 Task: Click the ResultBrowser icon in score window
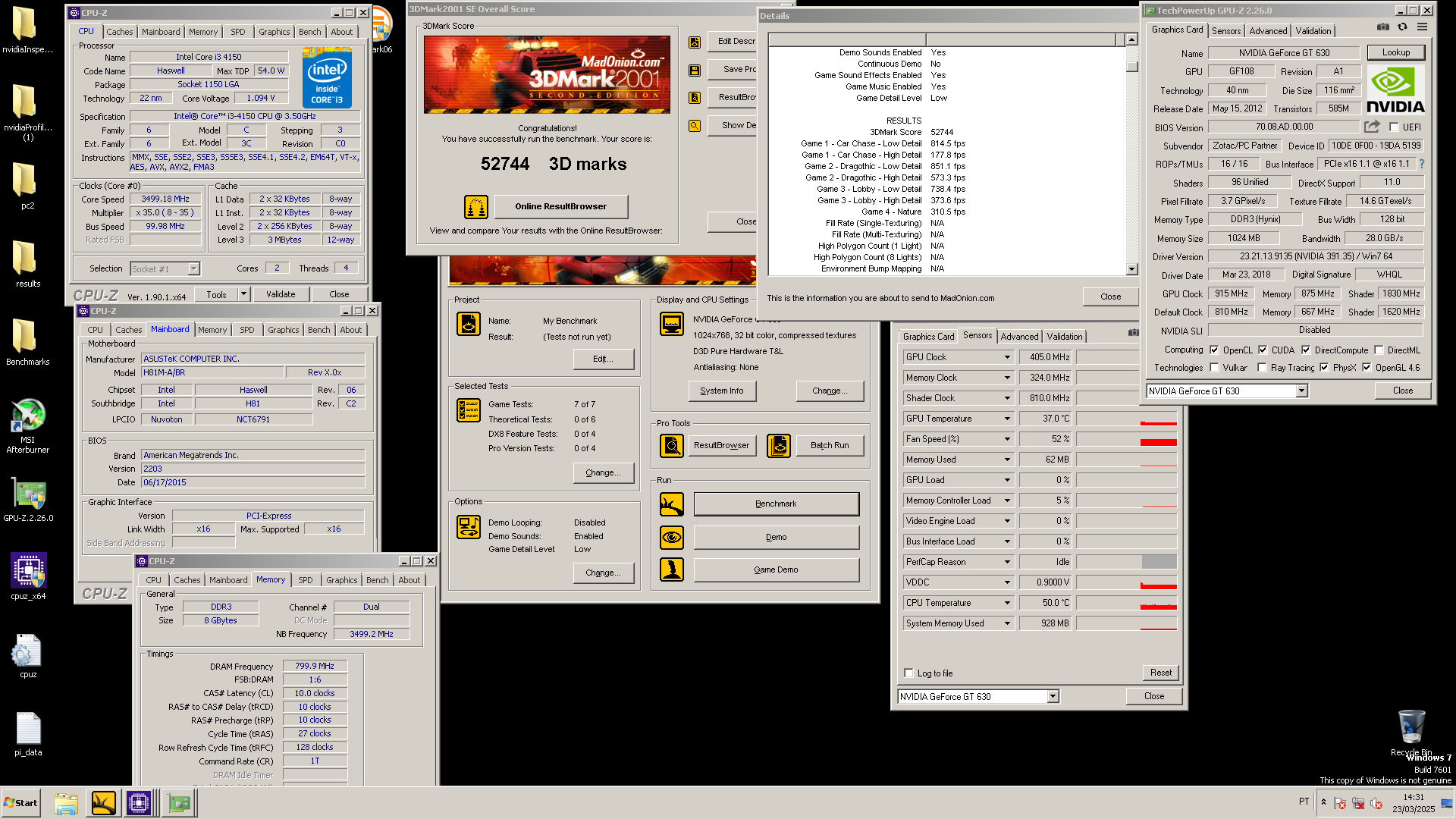click(x=695, y=98)
